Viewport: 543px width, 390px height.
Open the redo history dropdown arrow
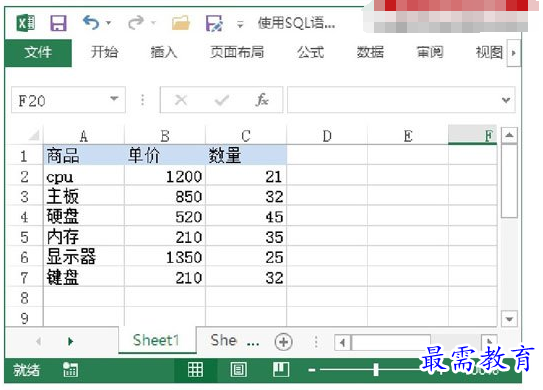point(153,23)
